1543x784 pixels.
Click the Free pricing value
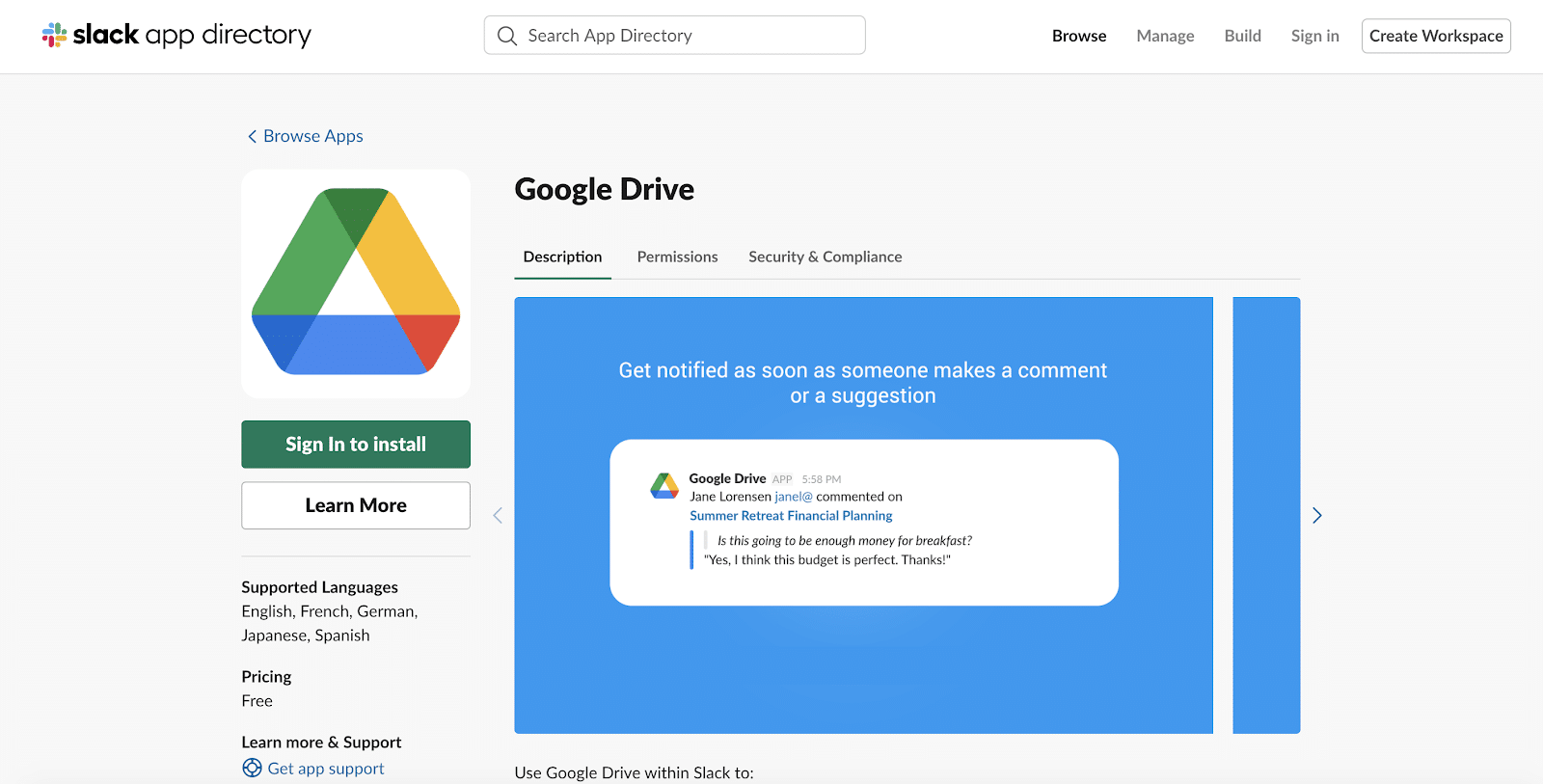click(257, 701)
